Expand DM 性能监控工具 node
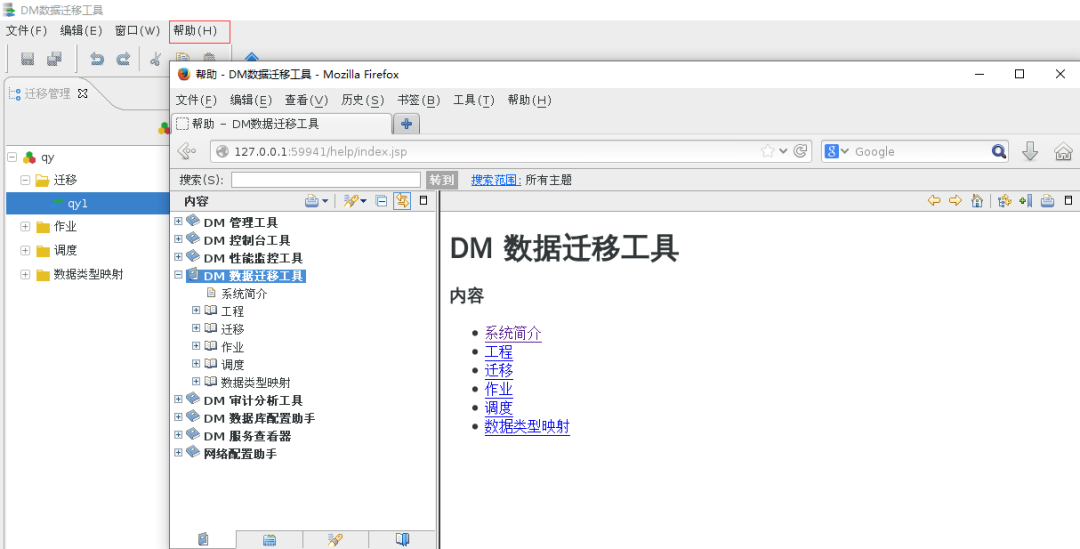Viewport: 1080px width, 549px height. (x=178, y=257)
